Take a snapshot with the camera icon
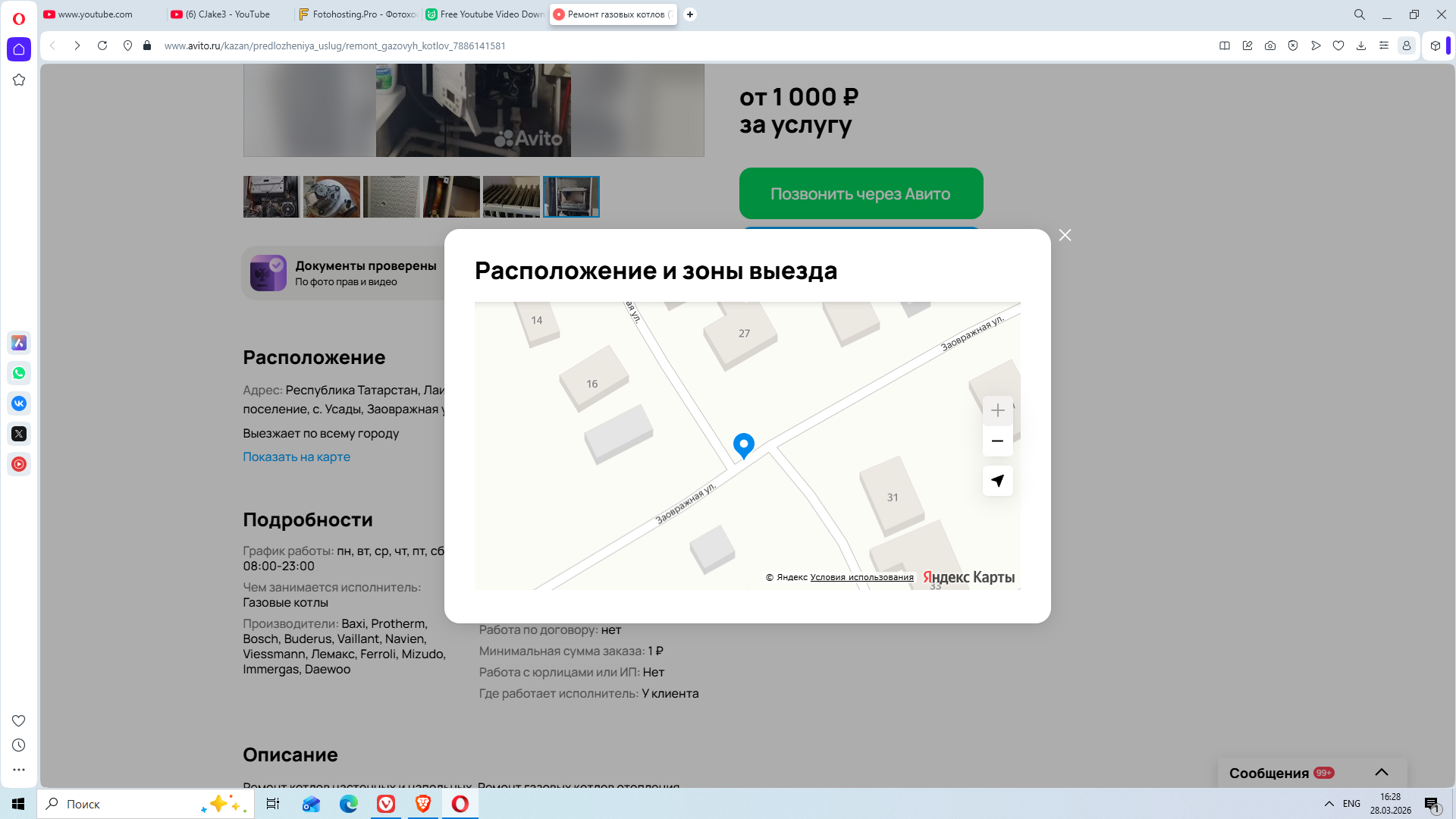1456x819 pixels. [1269, 45]
